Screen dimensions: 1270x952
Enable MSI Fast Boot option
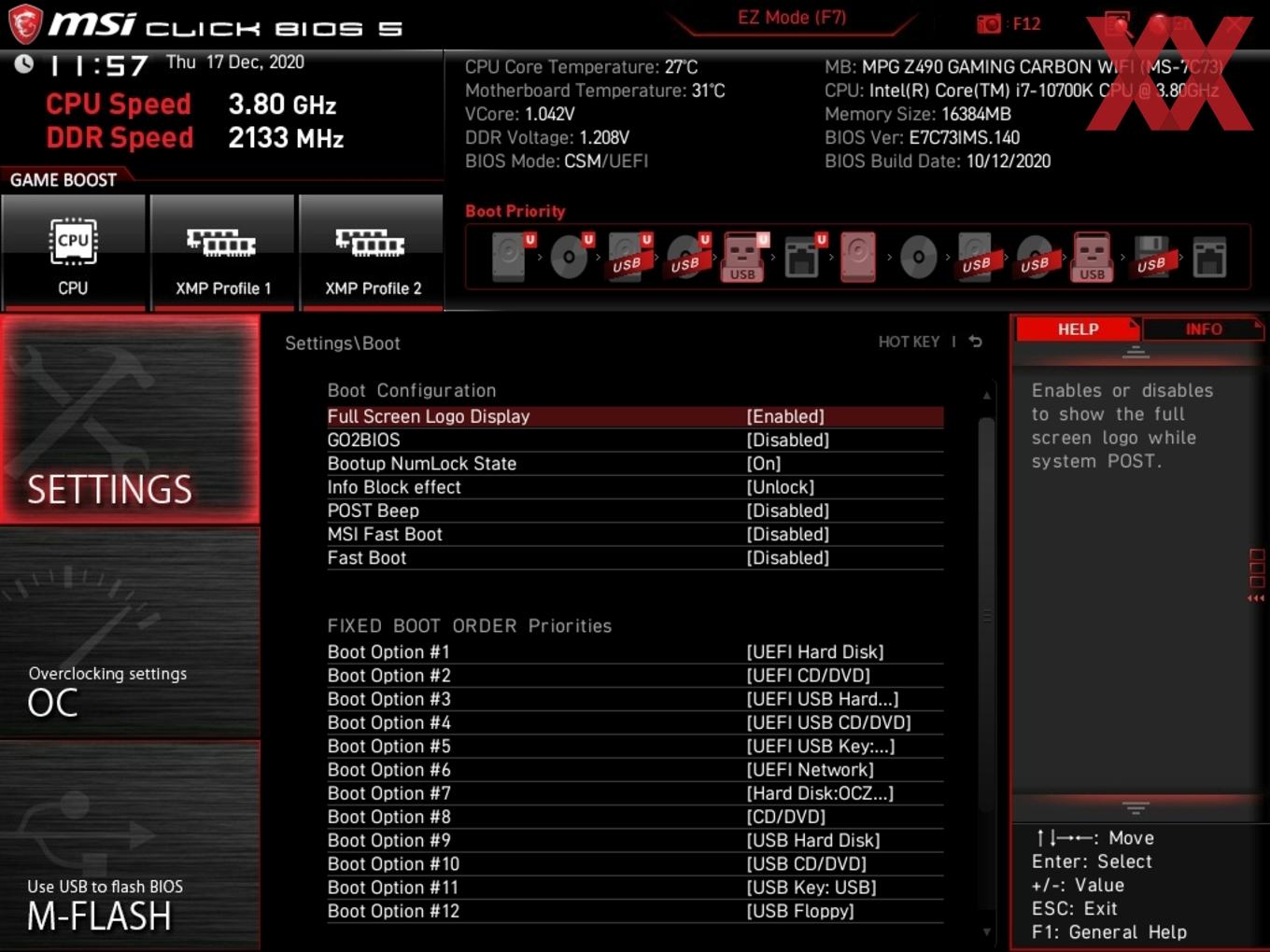635,534
